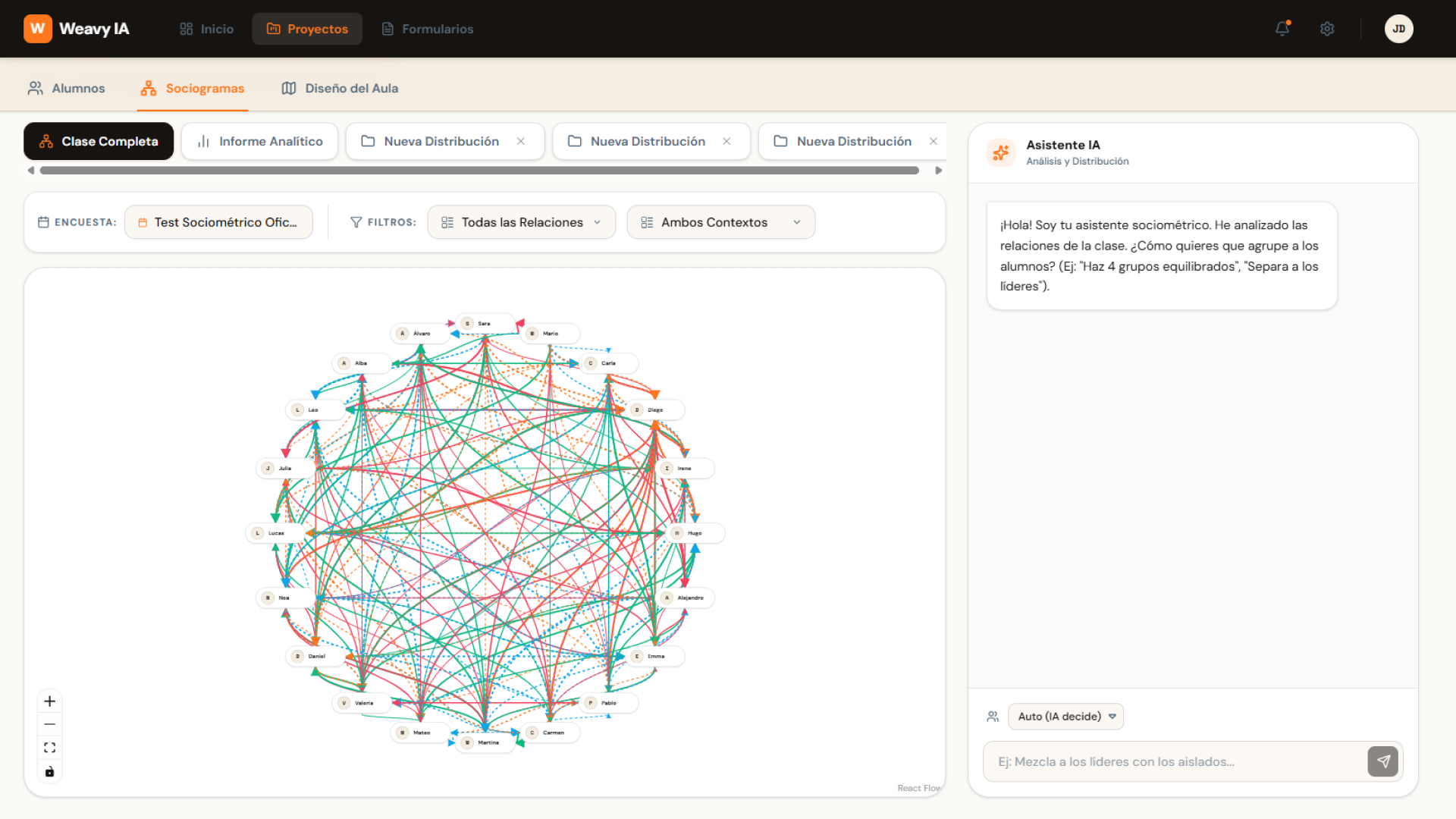Close the first Nueva Distribución tab

click(521, 141)
